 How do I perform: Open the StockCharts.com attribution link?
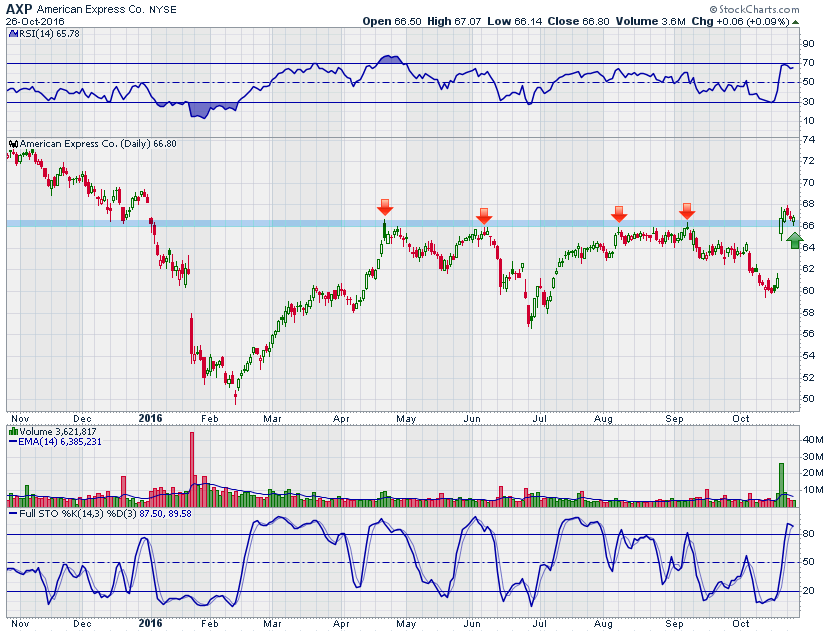[x=754, y=9]
